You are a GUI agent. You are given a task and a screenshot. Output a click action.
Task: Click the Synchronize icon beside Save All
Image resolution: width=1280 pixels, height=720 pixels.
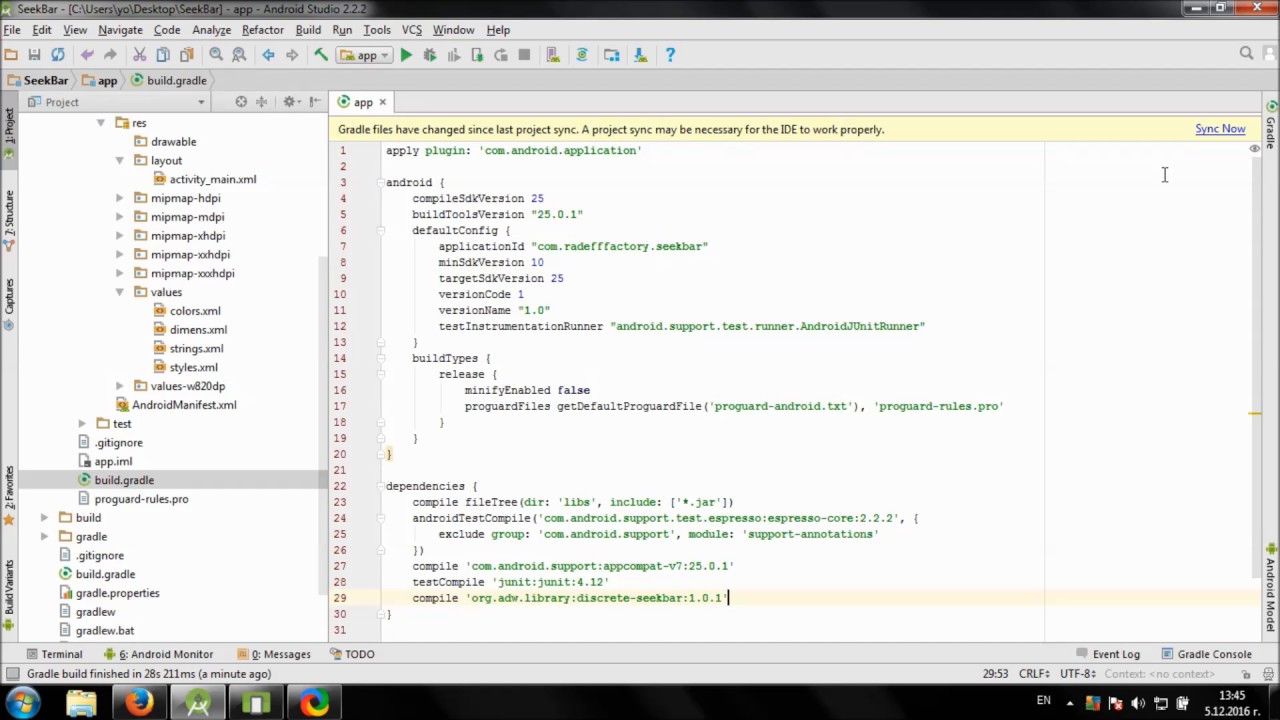(x=58, y=55)
